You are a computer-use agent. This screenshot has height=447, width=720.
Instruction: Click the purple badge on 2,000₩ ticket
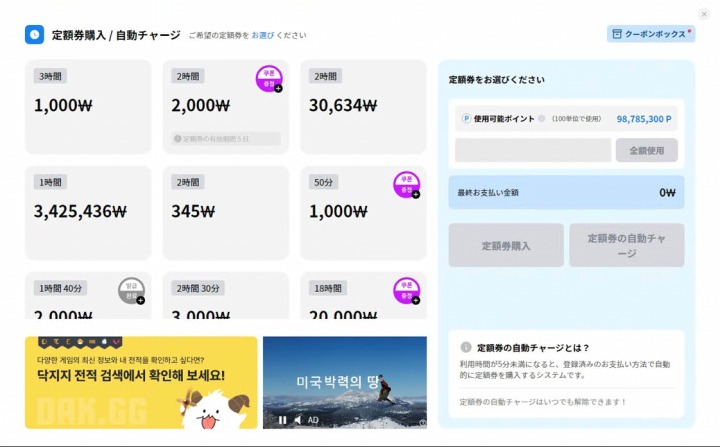(268, 78)
